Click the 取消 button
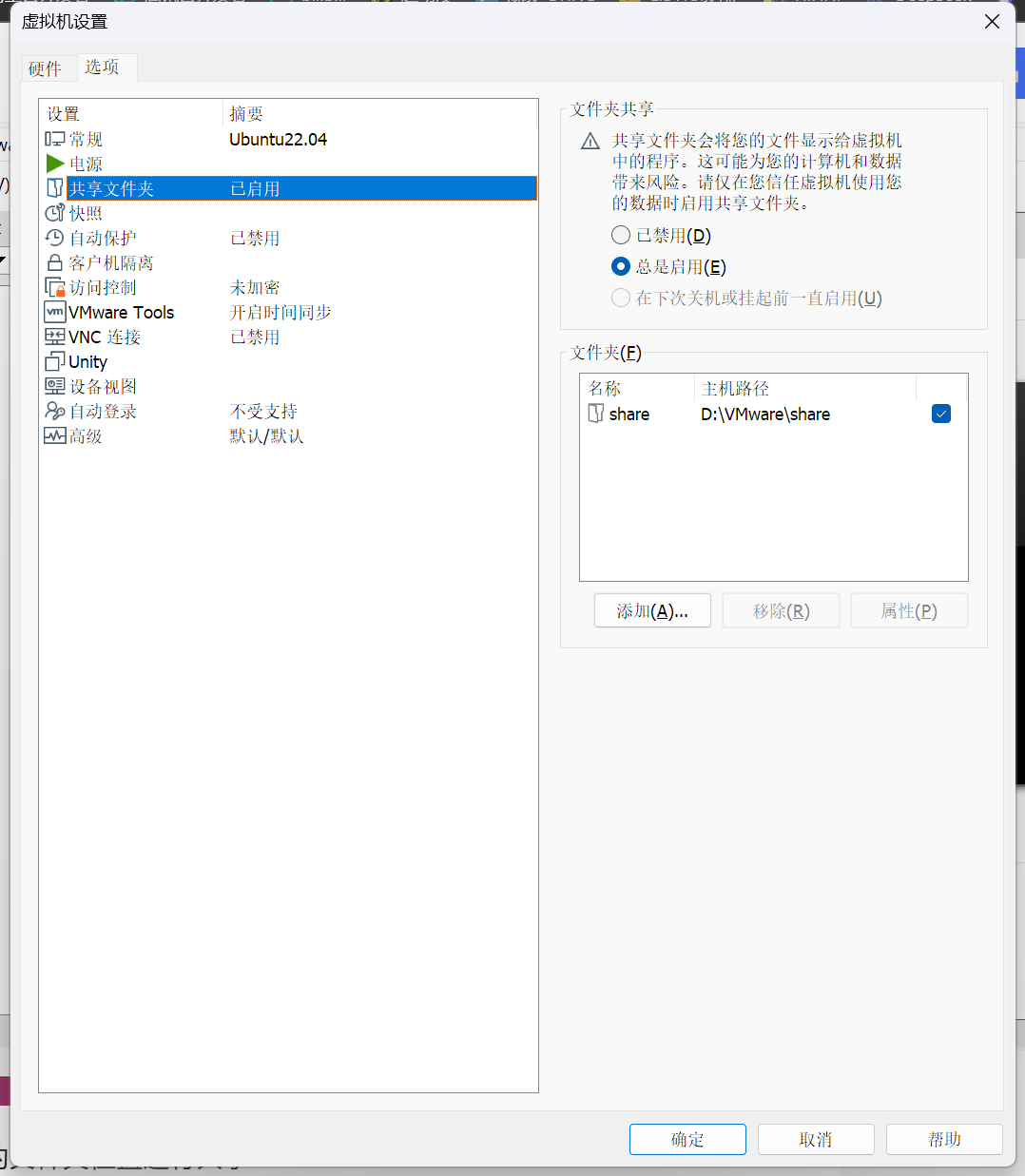This screenshot has height=1176, width=1025. (815, 1139)
